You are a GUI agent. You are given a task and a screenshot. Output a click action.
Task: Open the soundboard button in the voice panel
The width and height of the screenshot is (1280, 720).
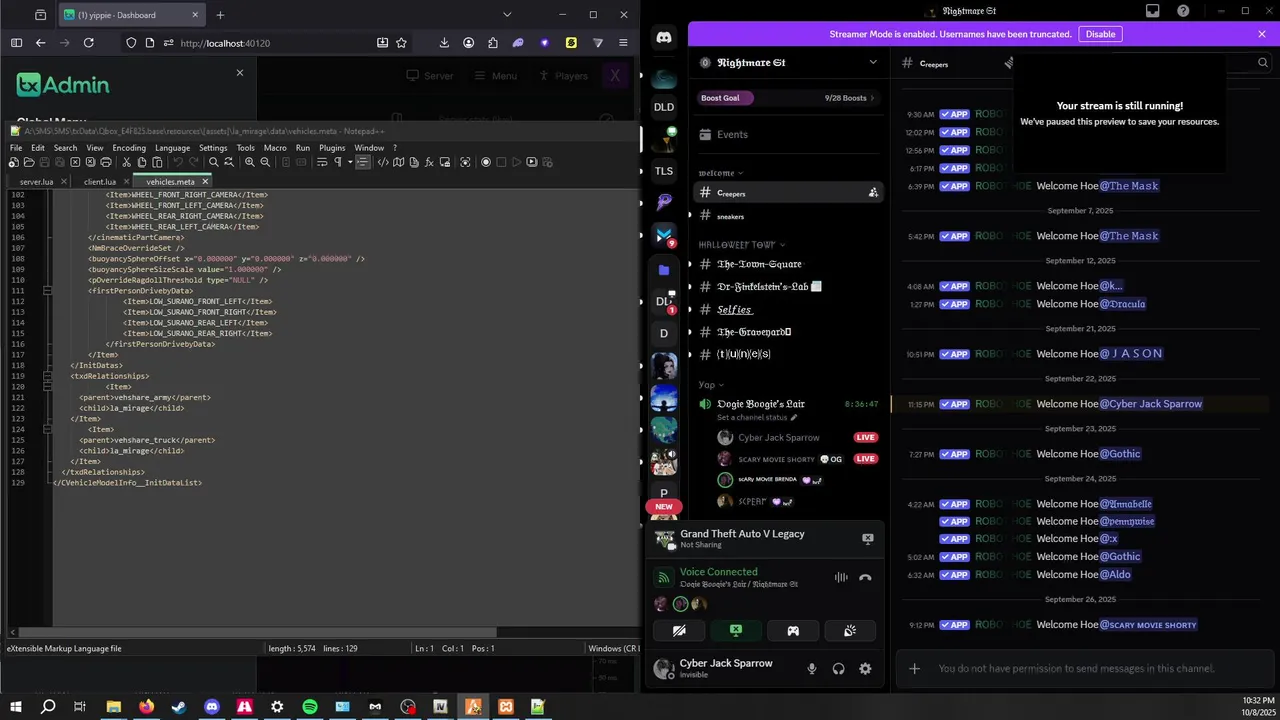coord(850,630)
